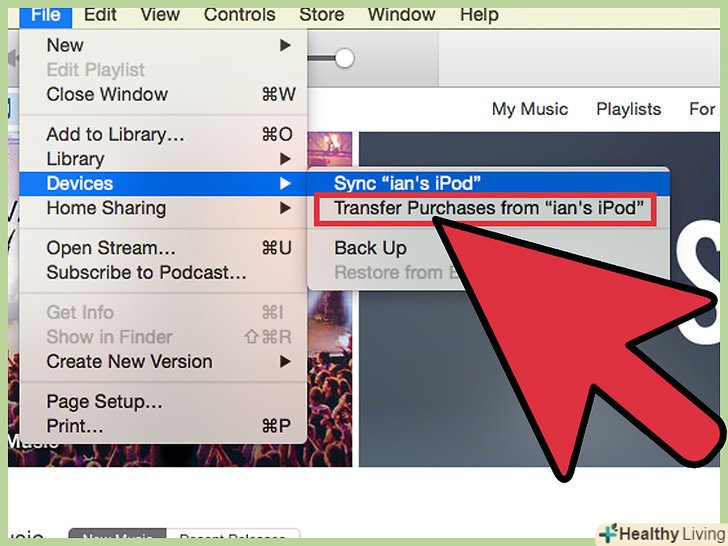The height and width of the screenshot is (546, 728).
Task: Click the volume slider knob
Action: point(344,58)
